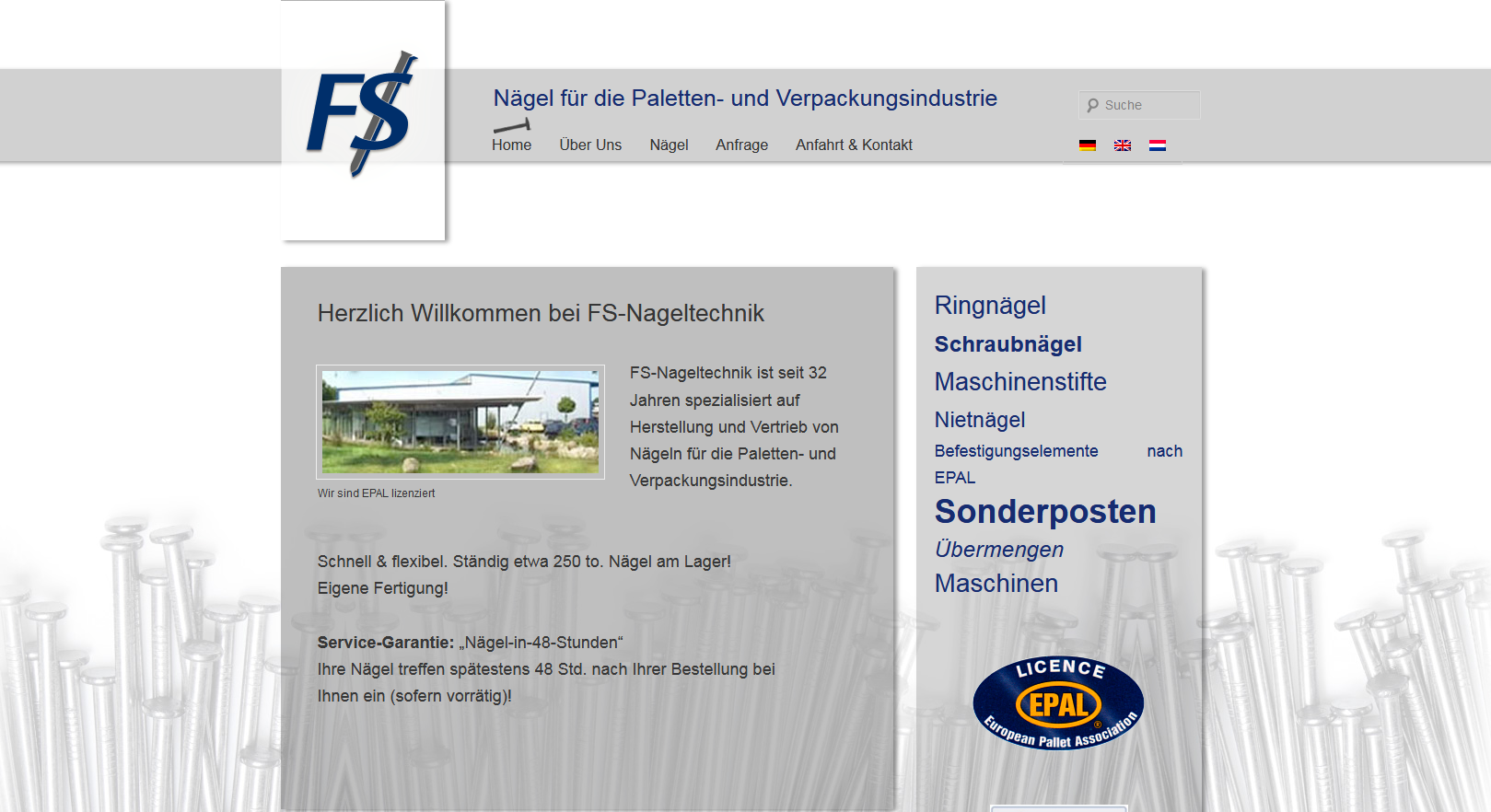Open the Anfrage page

(x=741, y=145)
